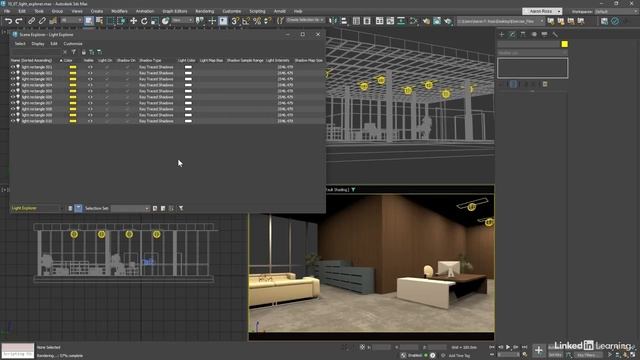The image size is (640, 360).
Task: Click the Select and Place tool icon
Action: [x=165, y=21]
